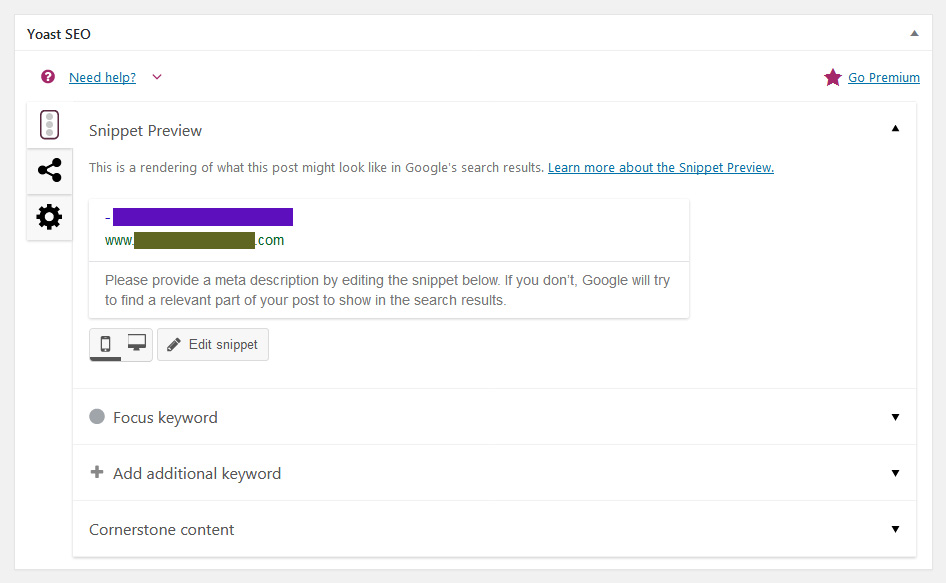Collapse the Yoast SEO metabox arrow
The height and width of the screenshot is (583, 946).
[x=915, y=33]
